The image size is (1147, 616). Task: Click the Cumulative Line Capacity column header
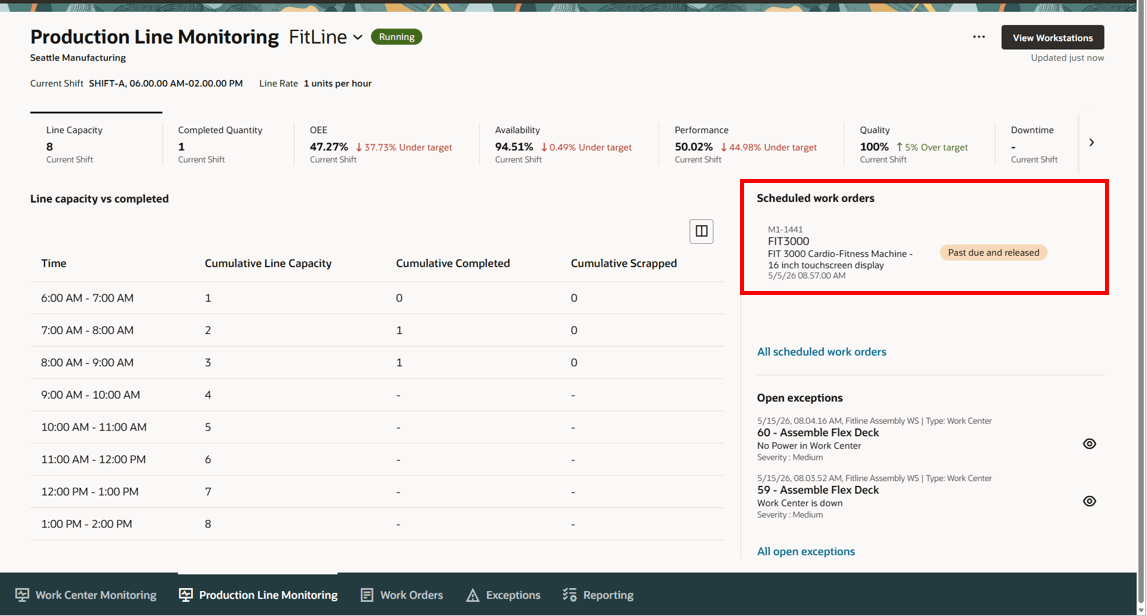268,263
